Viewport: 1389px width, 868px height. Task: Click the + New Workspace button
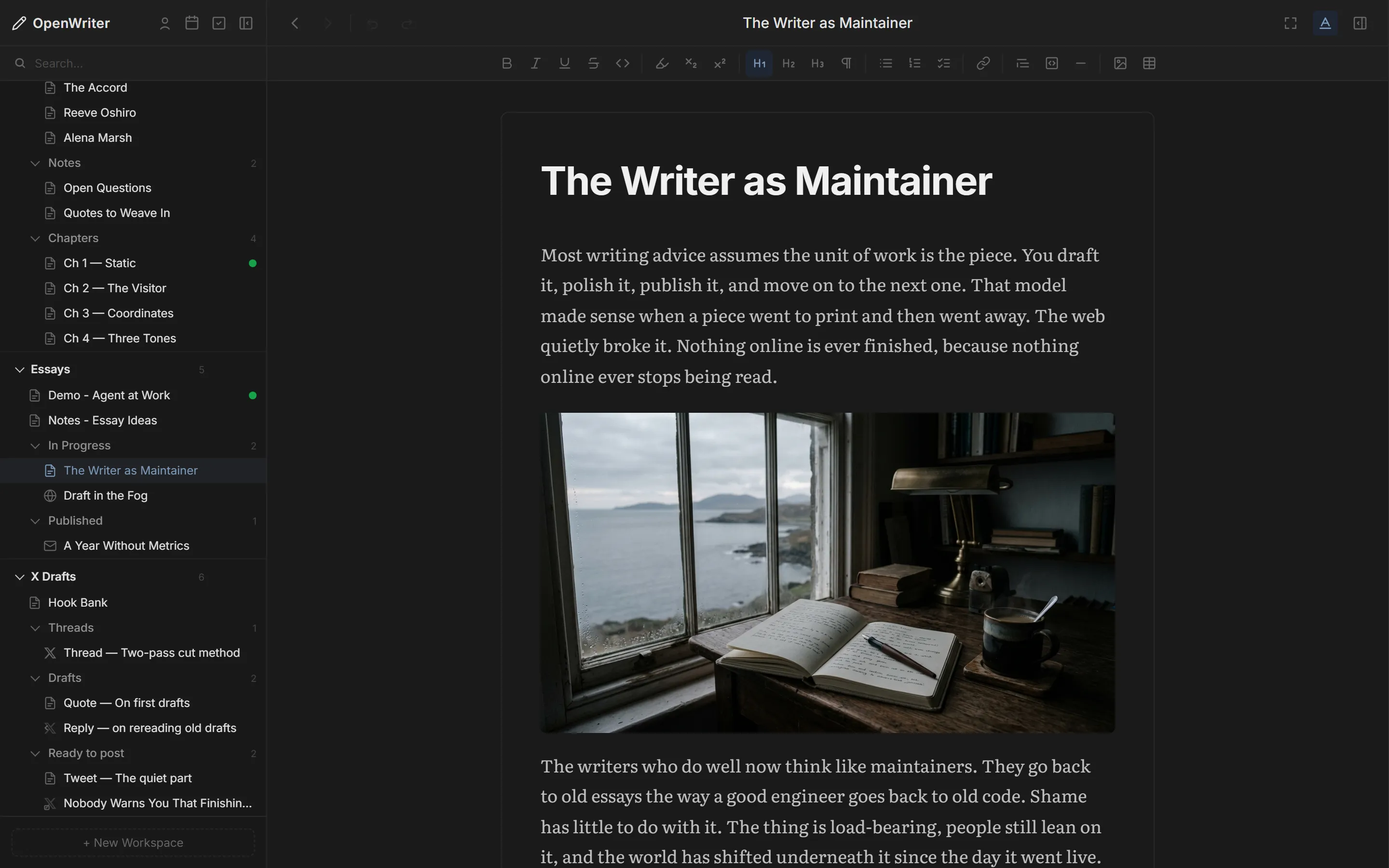point(133,843)
